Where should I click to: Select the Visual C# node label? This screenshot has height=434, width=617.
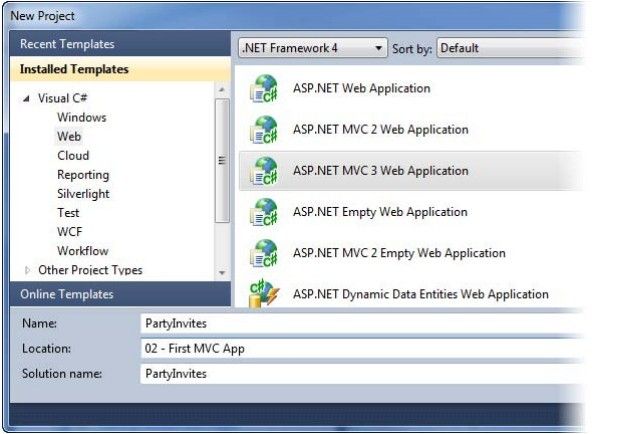pyautogui.click(x=63, y=98)
